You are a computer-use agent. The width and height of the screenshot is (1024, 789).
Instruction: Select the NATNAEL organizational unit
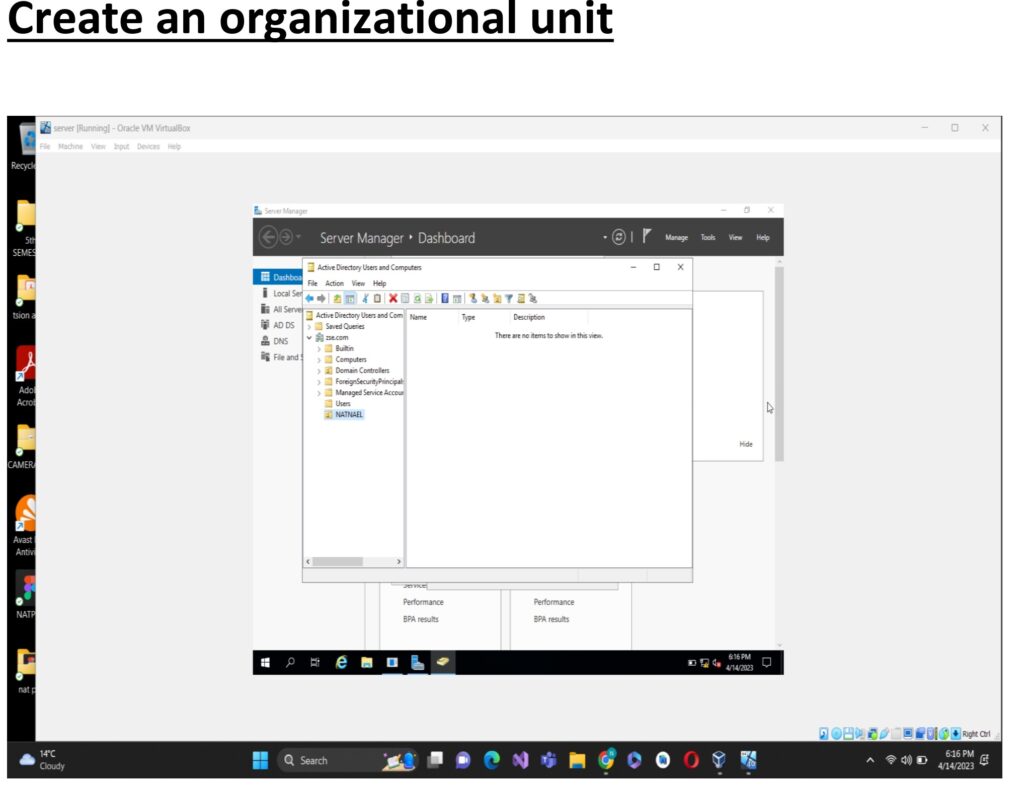click(x=349, y=415)
